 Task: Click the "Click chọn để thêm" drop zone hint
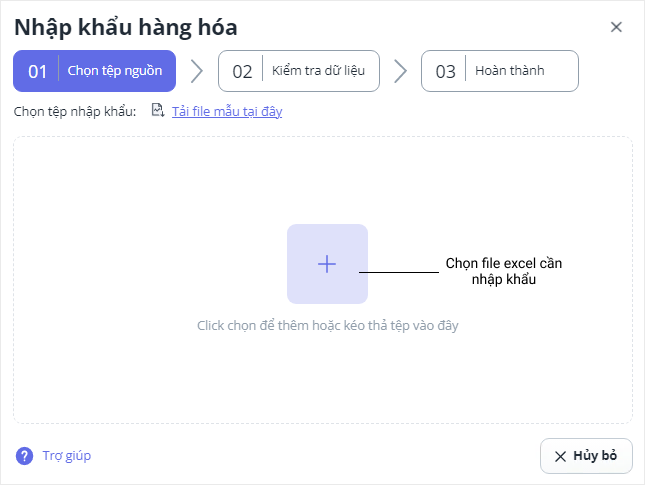pos(327,325)
